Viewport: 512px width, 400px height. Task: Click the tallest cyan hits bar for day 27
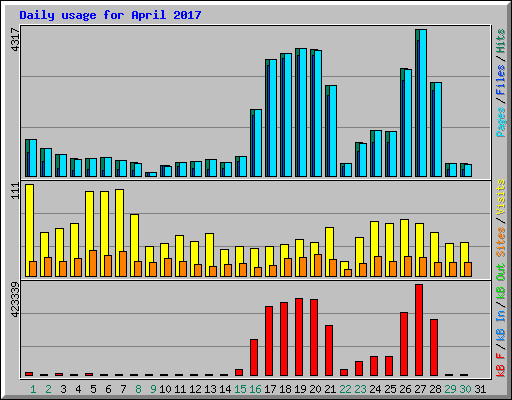point(423,103)
